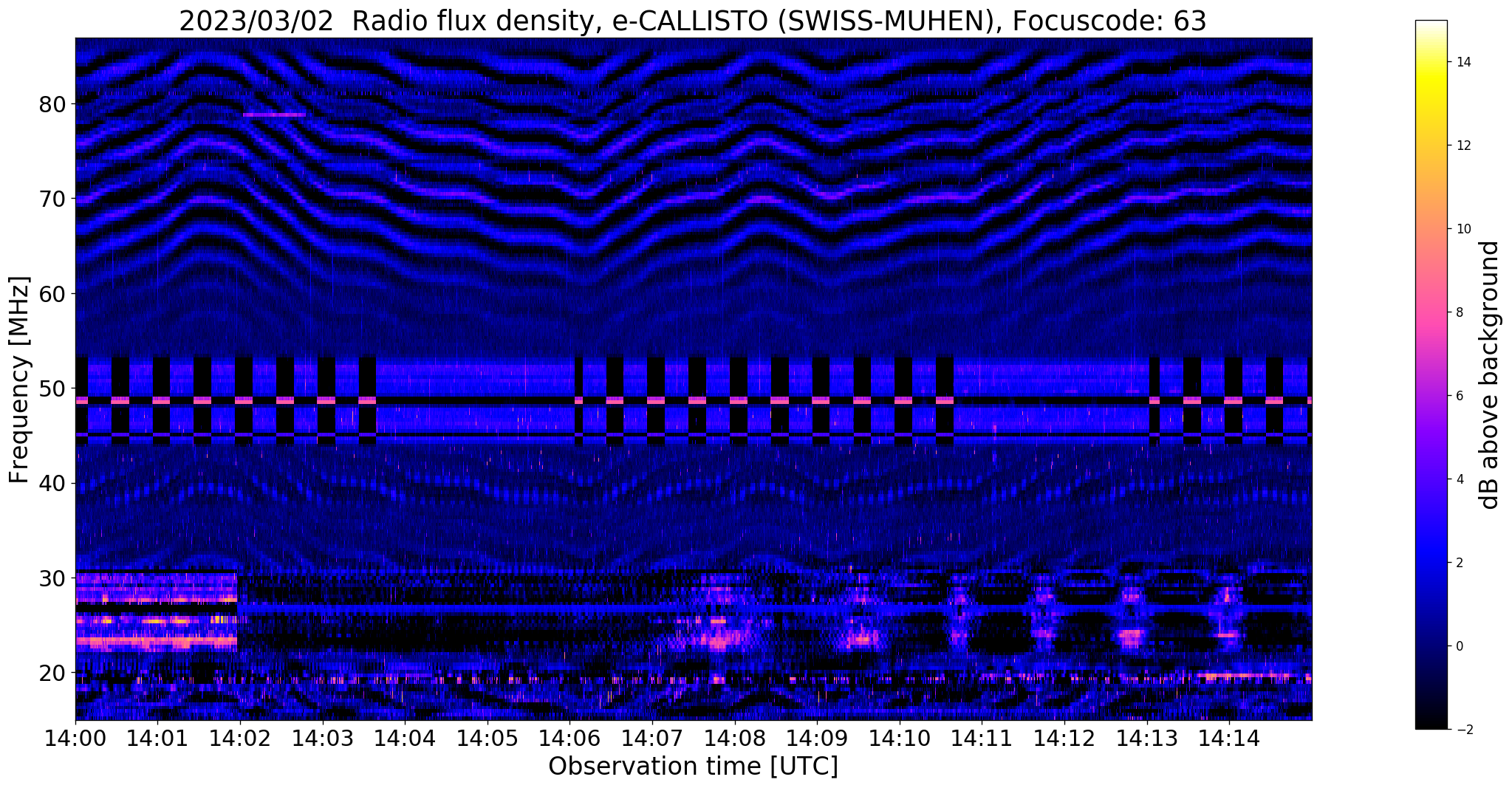Click the short pink line near 79 MHz
Screen dimensions: 1512x788
point(274,114)
